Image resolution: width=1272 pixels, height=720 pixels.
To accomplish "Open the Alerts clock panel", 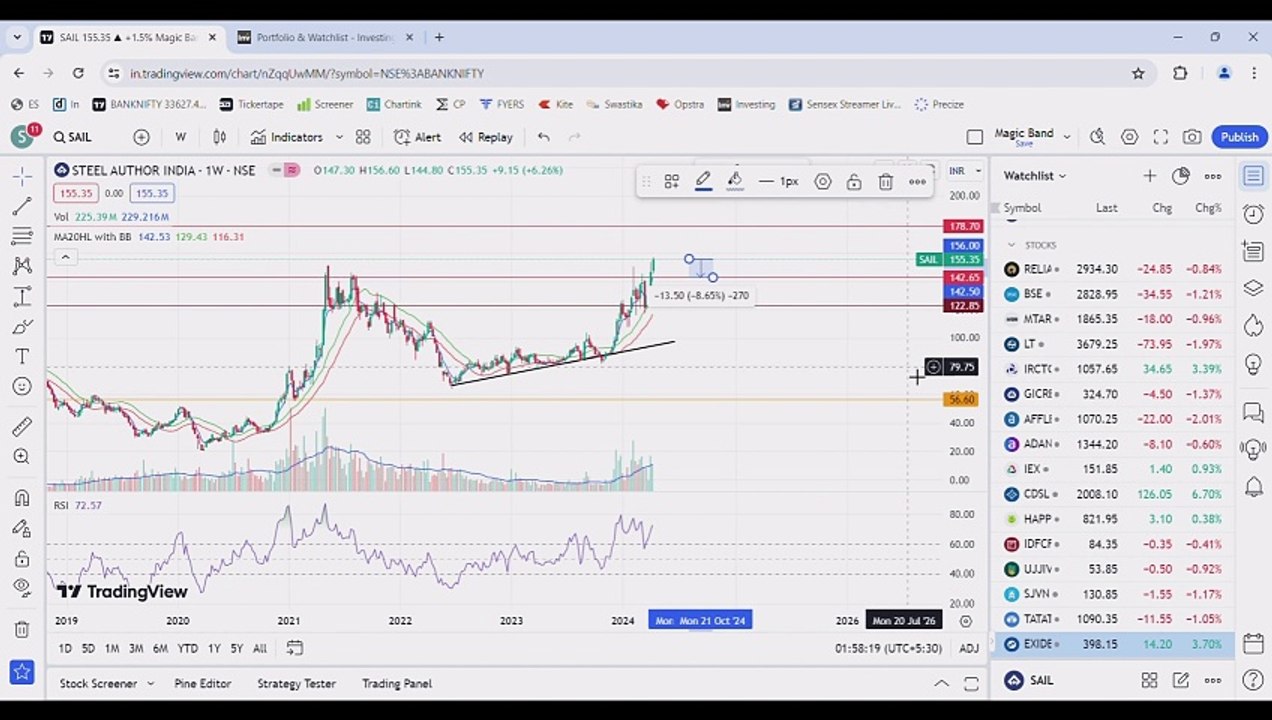I will pos(1253,214).
